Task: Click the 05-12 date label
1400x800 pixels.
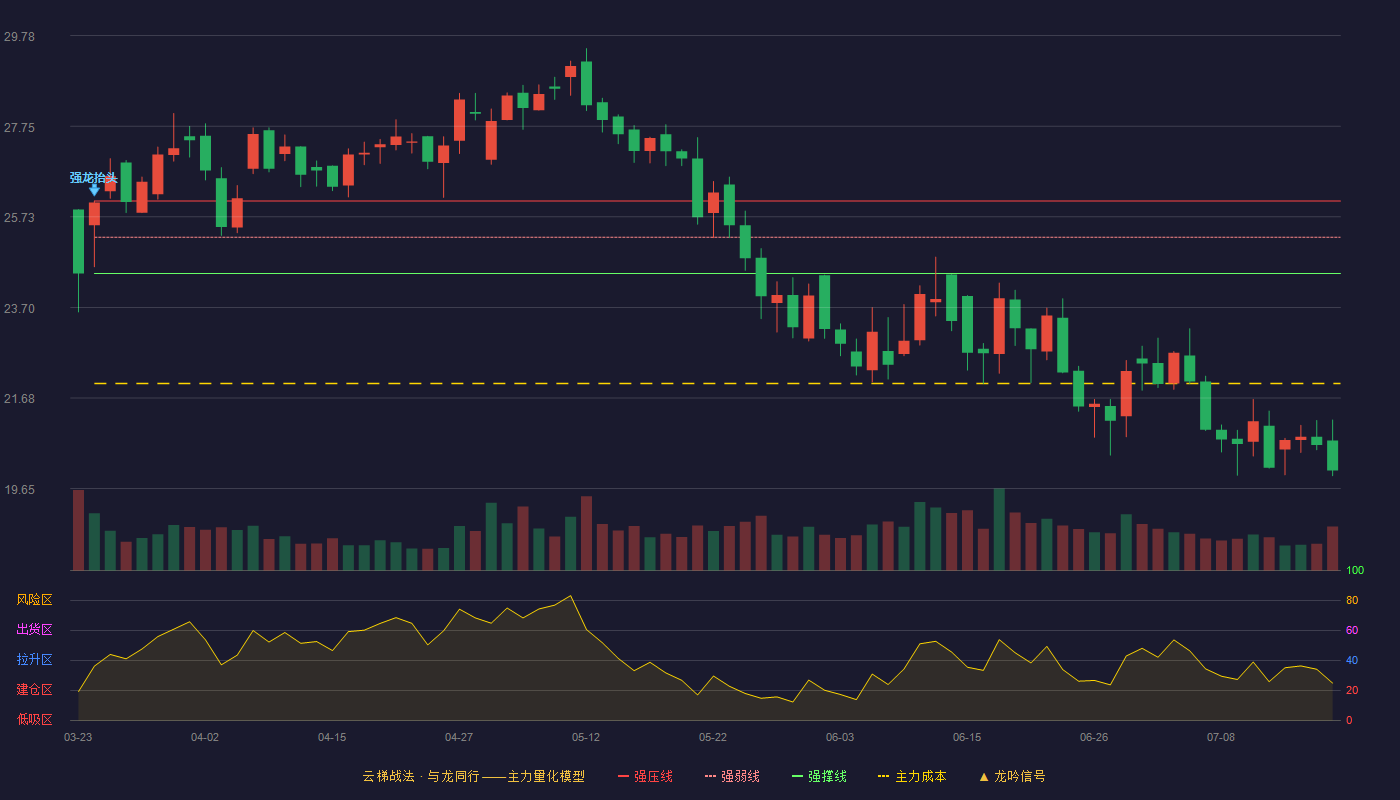Action: click(586, 737)
